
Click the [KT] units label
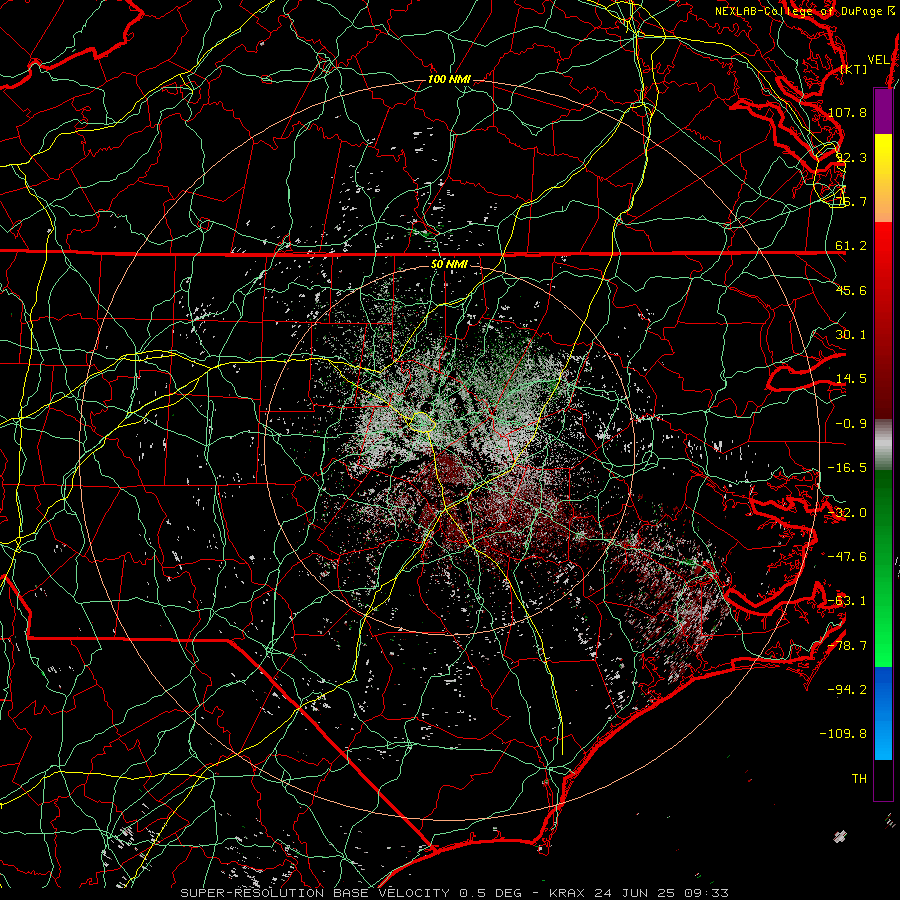(x=854, y=69)
